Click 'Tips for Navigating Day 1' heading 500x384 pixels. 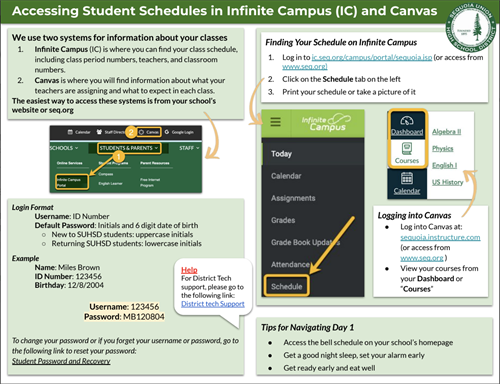pyautogui.click(x=307, y=327)
